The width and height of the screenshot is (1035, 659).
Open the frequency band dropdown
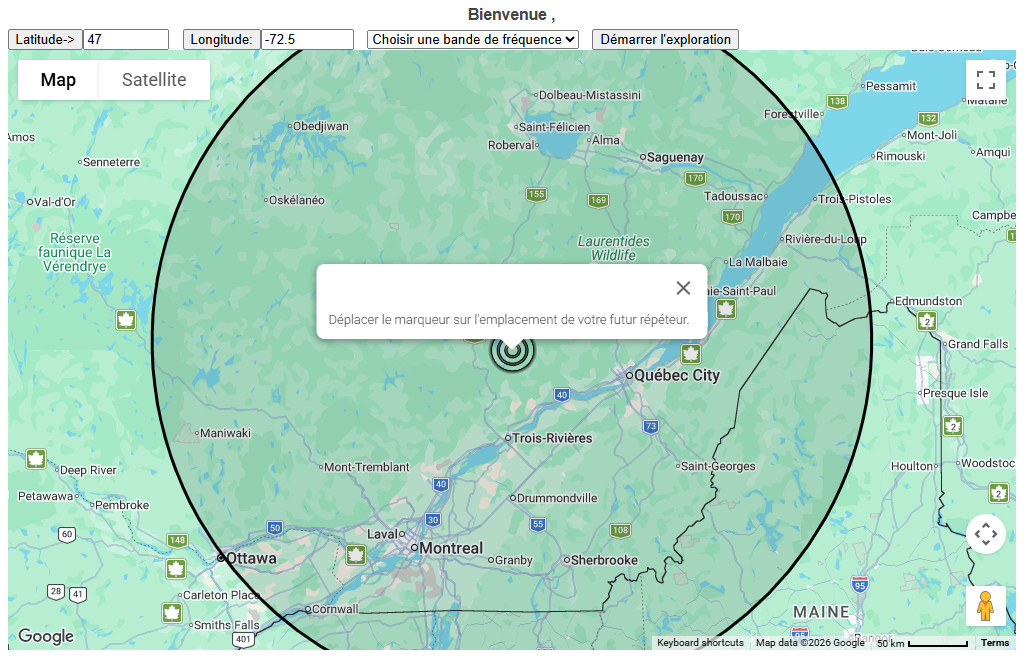pos(473,40)
